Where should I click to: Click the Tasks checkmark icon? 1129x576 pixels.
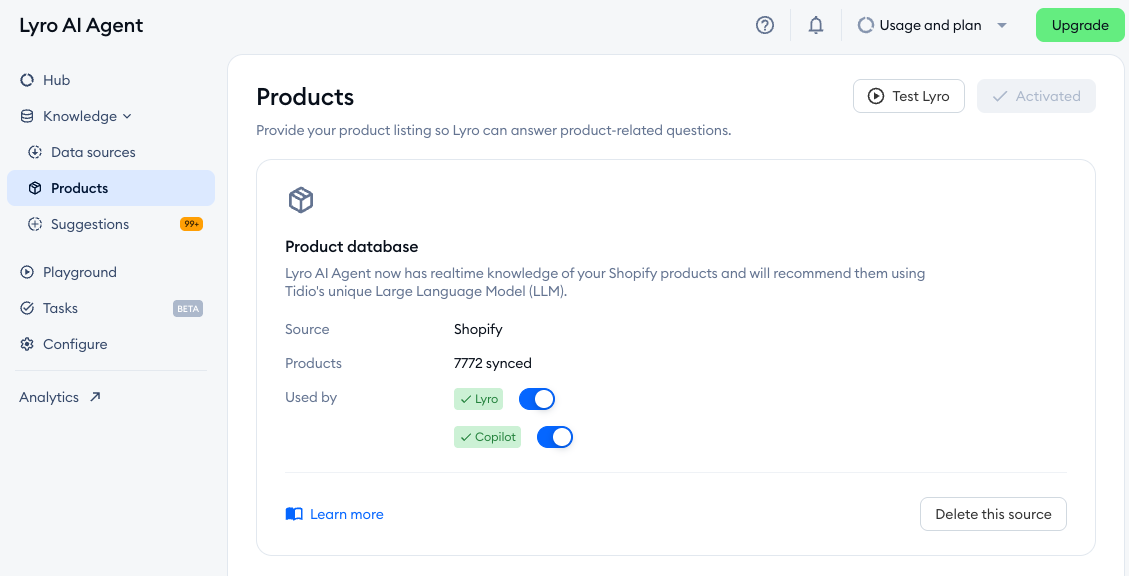pos(27,308)
